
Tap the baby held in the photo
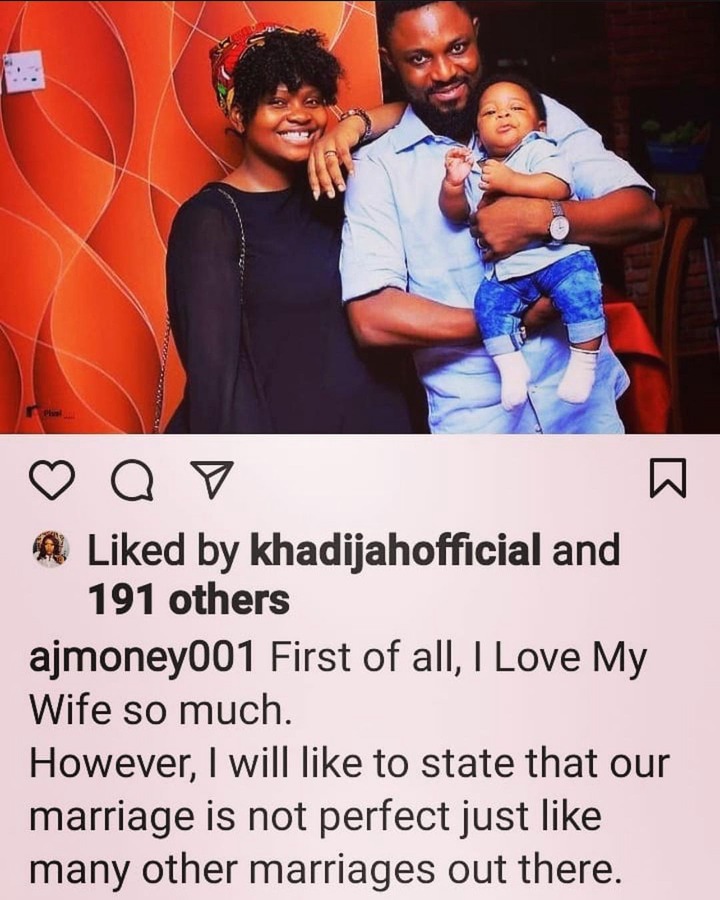522,241
